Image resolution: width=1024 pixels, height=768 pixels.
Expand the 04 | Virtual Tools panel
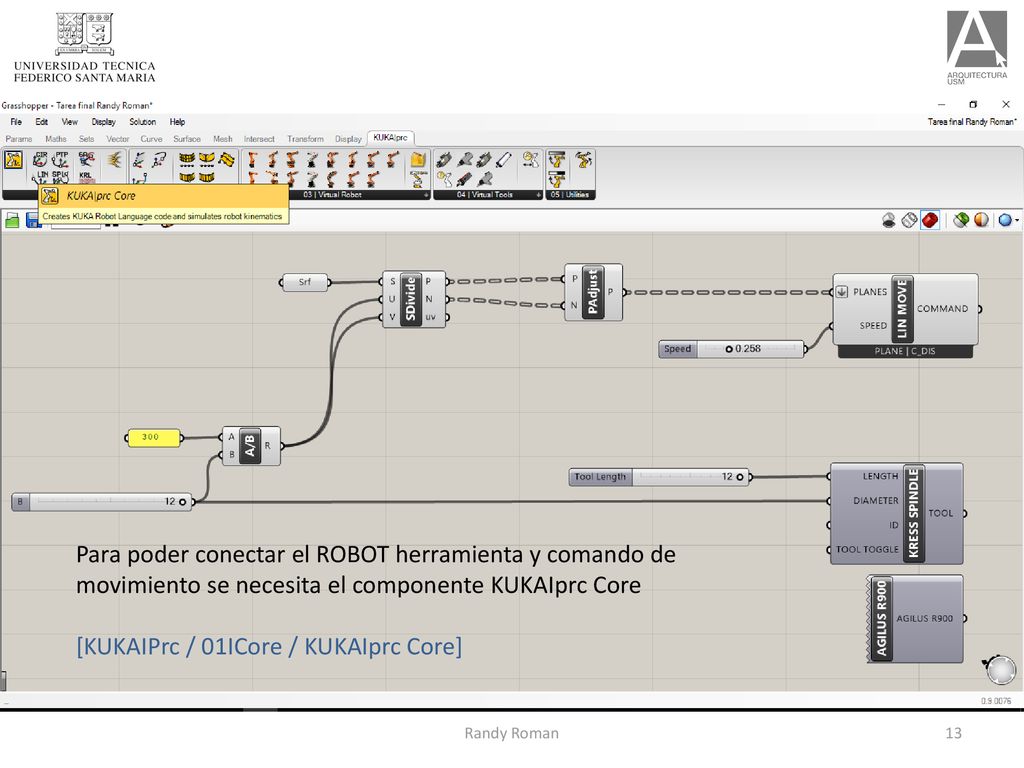click(539, 195)
